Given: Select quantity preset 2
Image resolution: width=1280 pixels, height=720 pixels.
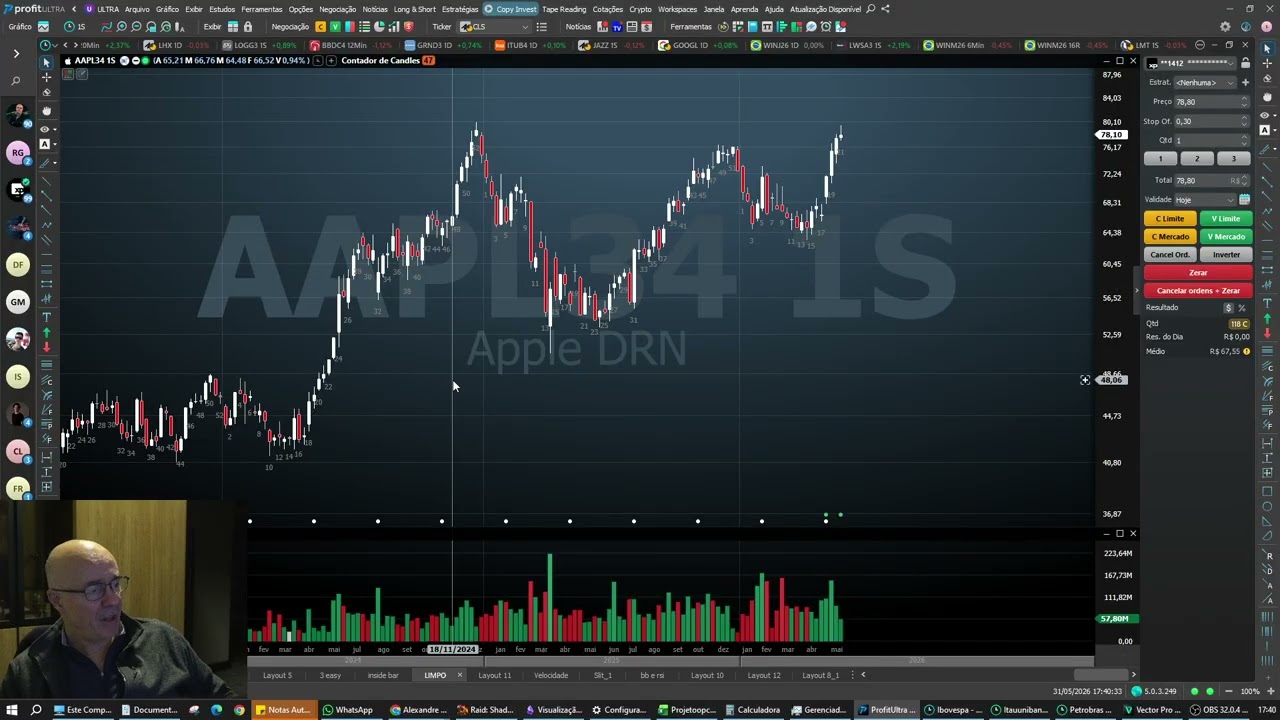Looking at the screenshot, I should (x=1197, y=159).
